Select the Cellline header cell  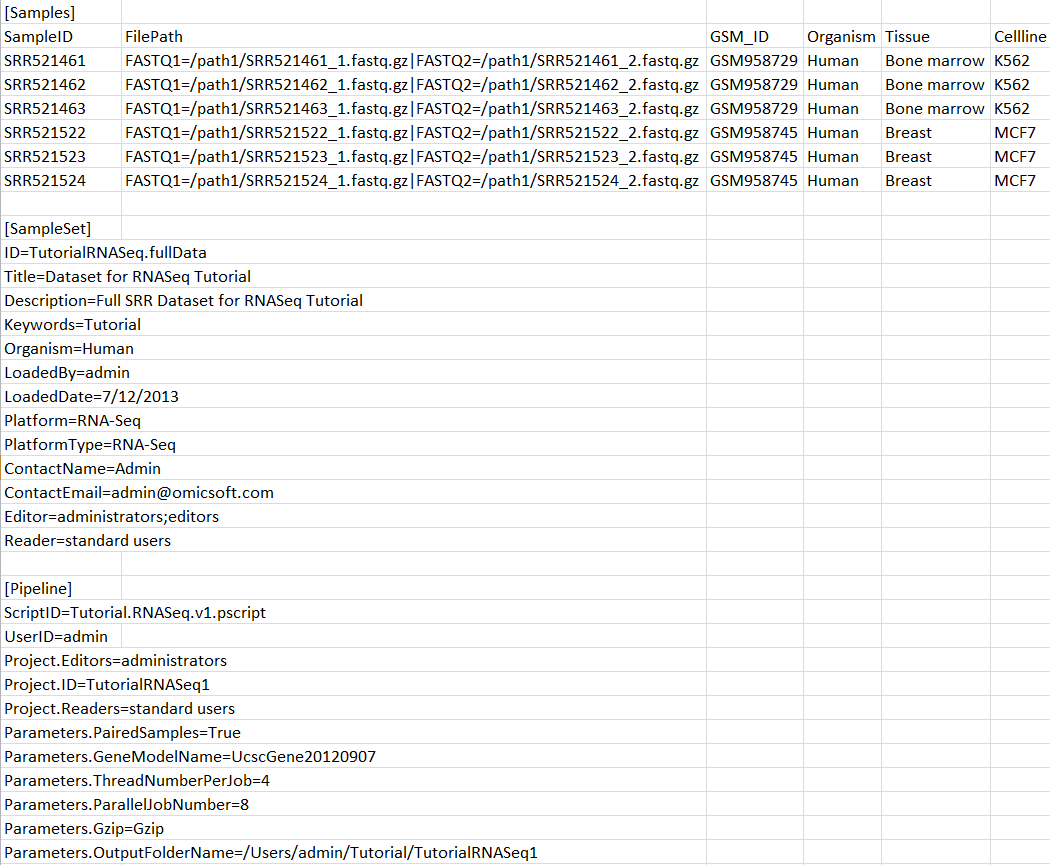tap(1020, 36)
